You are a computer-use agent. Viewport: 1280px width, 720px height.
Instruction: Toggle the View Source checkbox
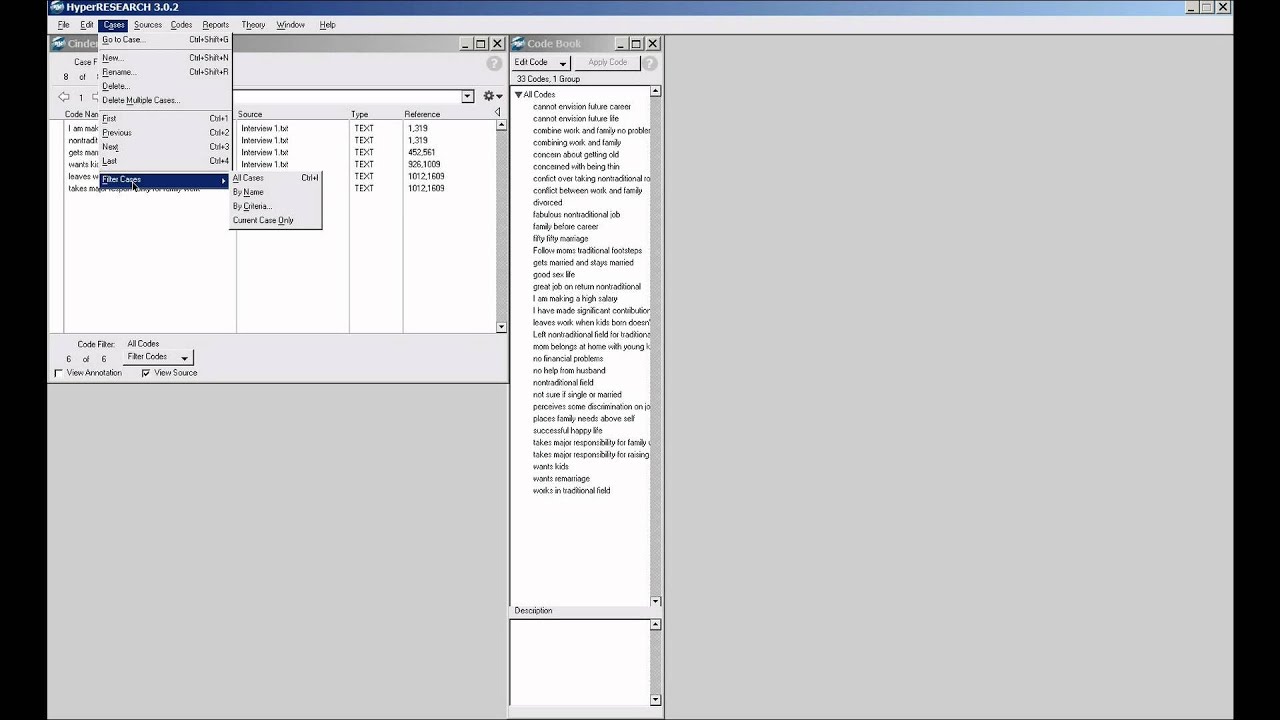pos(146,373)
